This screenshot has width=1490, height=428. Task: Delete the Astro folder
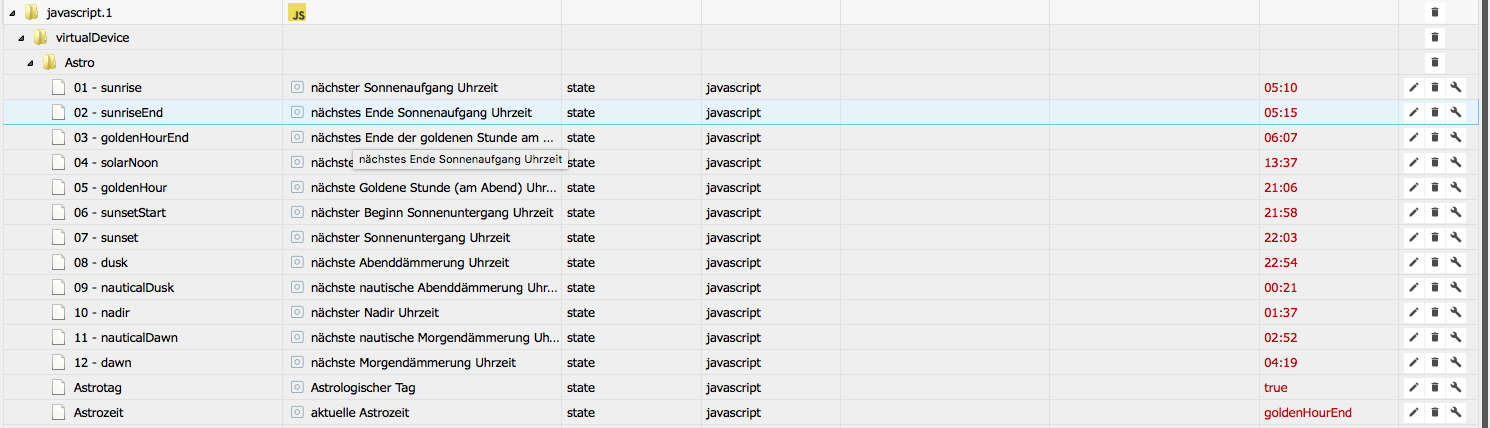pos(1435,62)
